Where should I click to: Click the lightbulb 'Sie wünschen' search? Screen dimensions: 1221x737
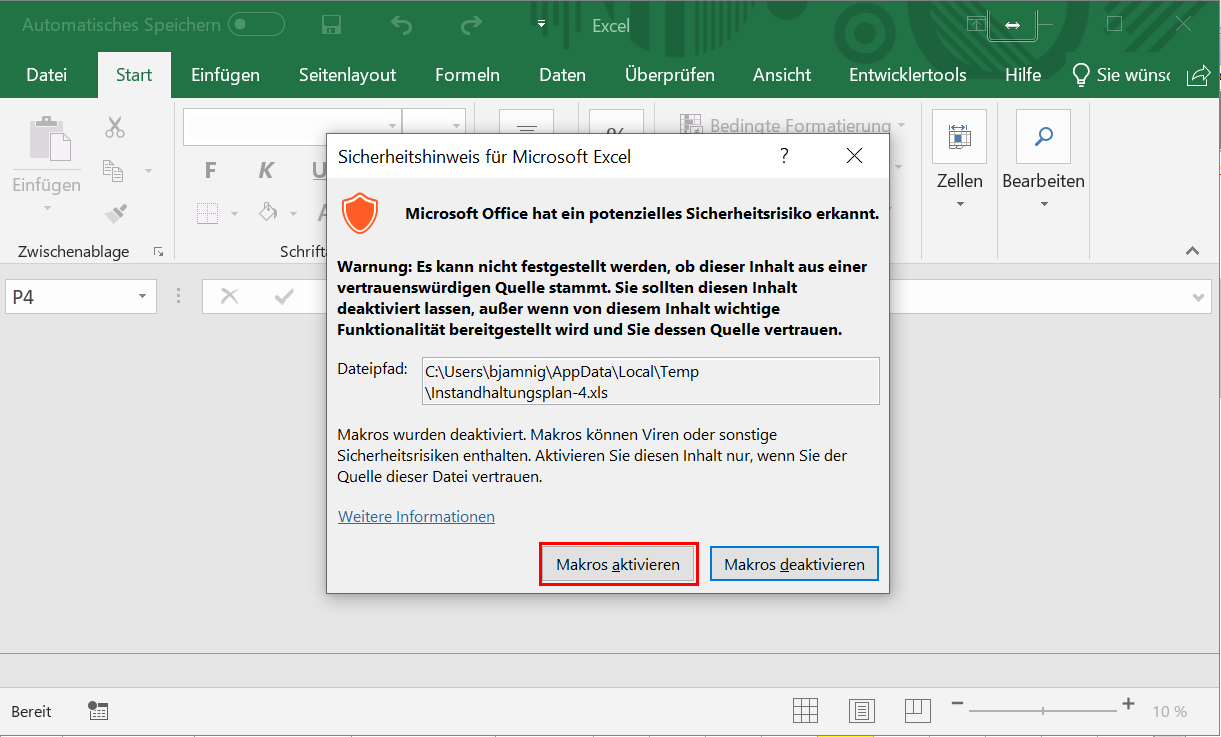(x=1119, y=75)
